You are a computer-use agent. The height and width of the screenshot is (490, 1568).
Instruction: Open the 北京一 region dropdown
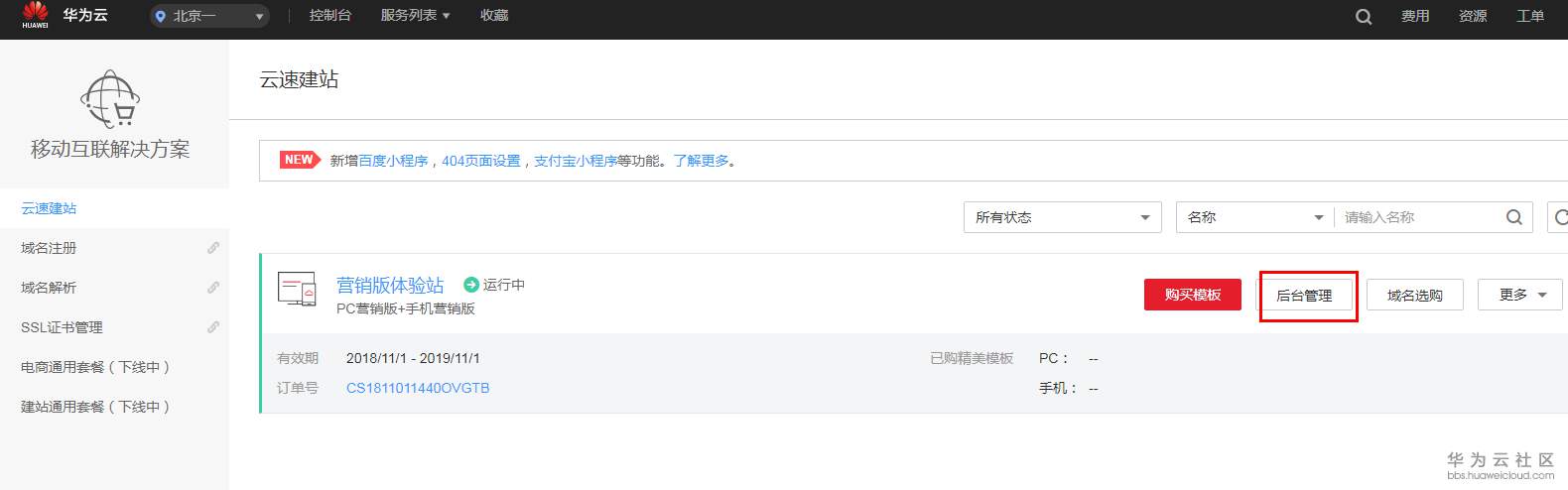pyautogui.click(x=209, y=16)
